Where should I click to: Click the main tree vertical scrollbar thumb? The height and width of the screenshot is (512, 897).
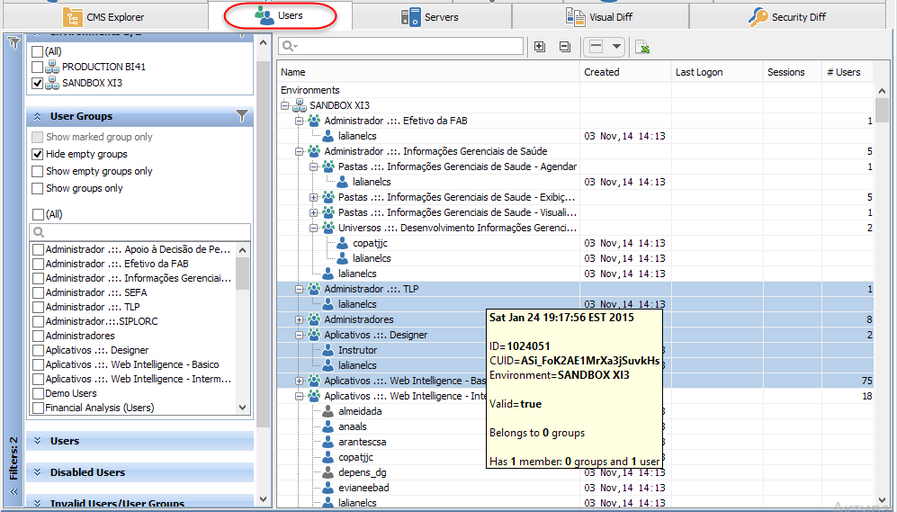[x=882, y=111]
